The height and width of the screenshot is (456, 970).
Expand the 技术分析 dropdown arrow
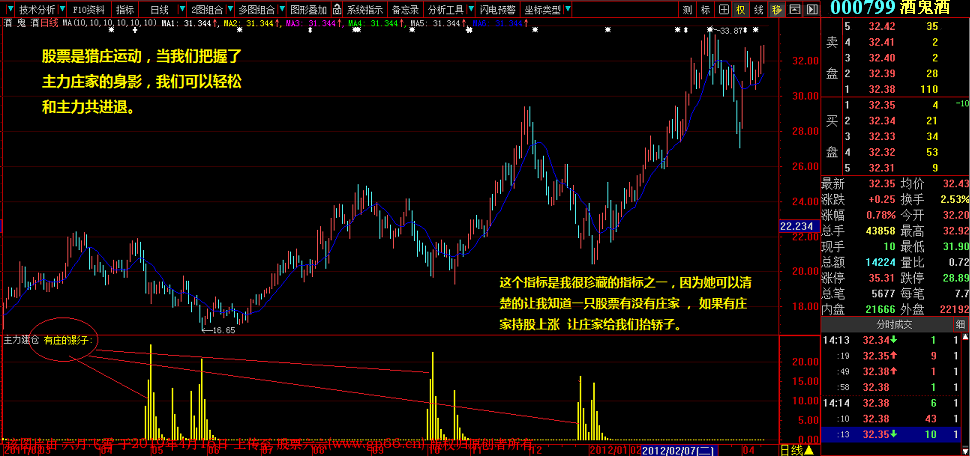[63, 8]
